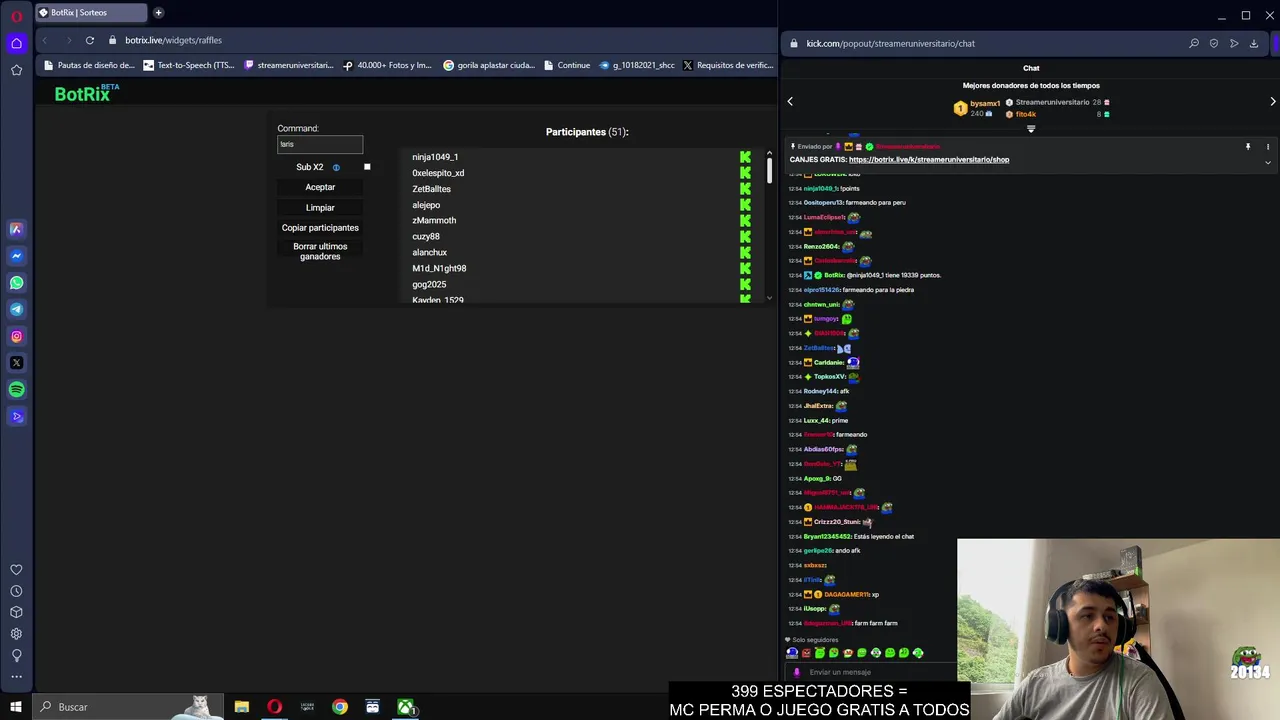Open history clock icon in Opera sidebar
Screen dimensions: 1280x720
16,591
